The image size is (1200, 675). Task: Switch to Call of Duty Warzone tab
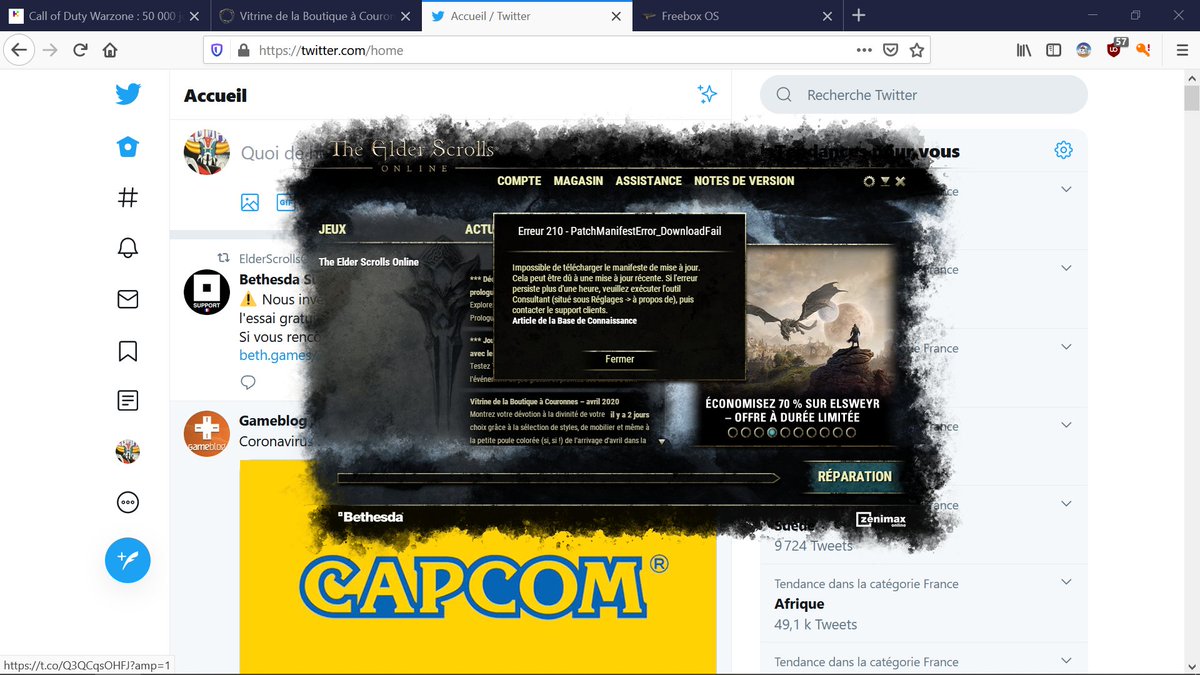105,16
